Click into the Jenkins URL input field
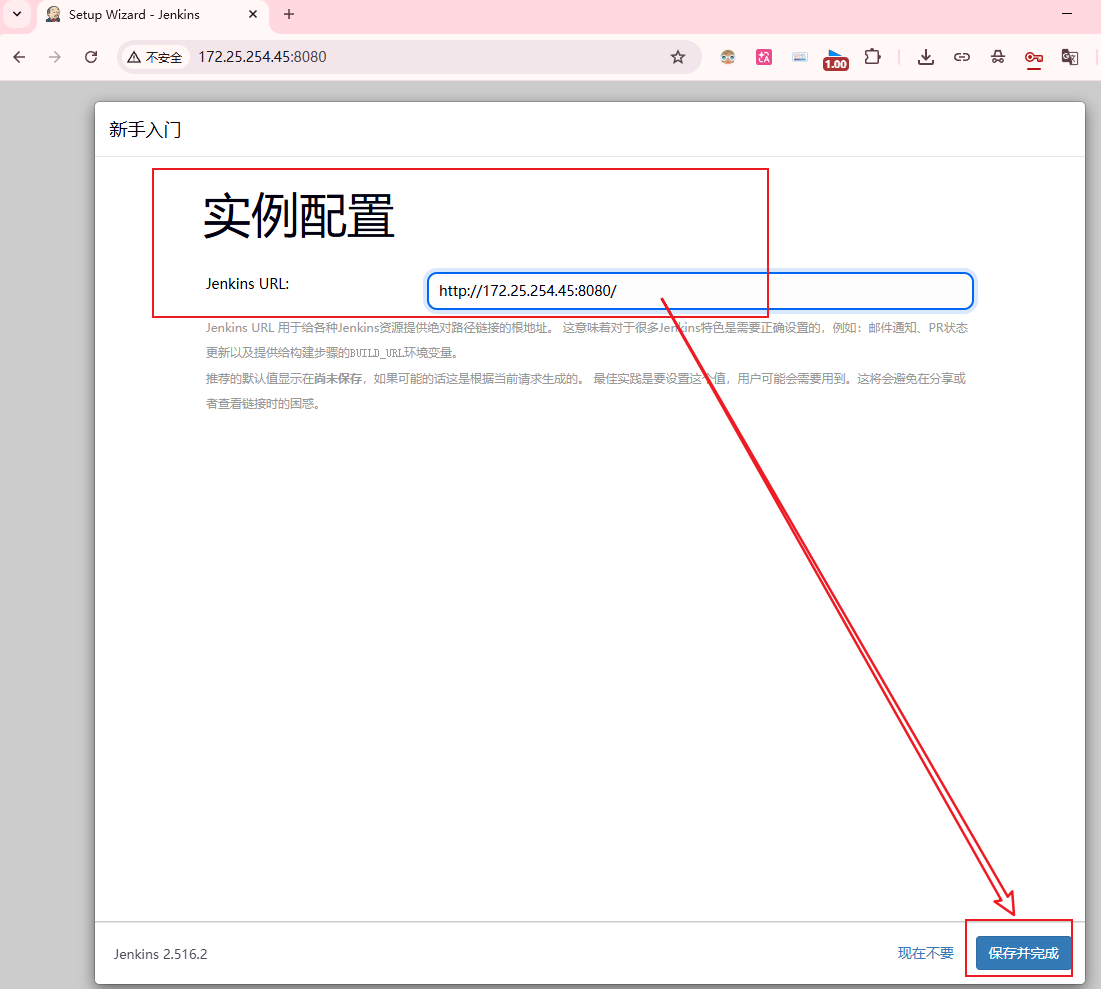The image size is (1101, 989). pyautogui.click(x=700, y=291)
